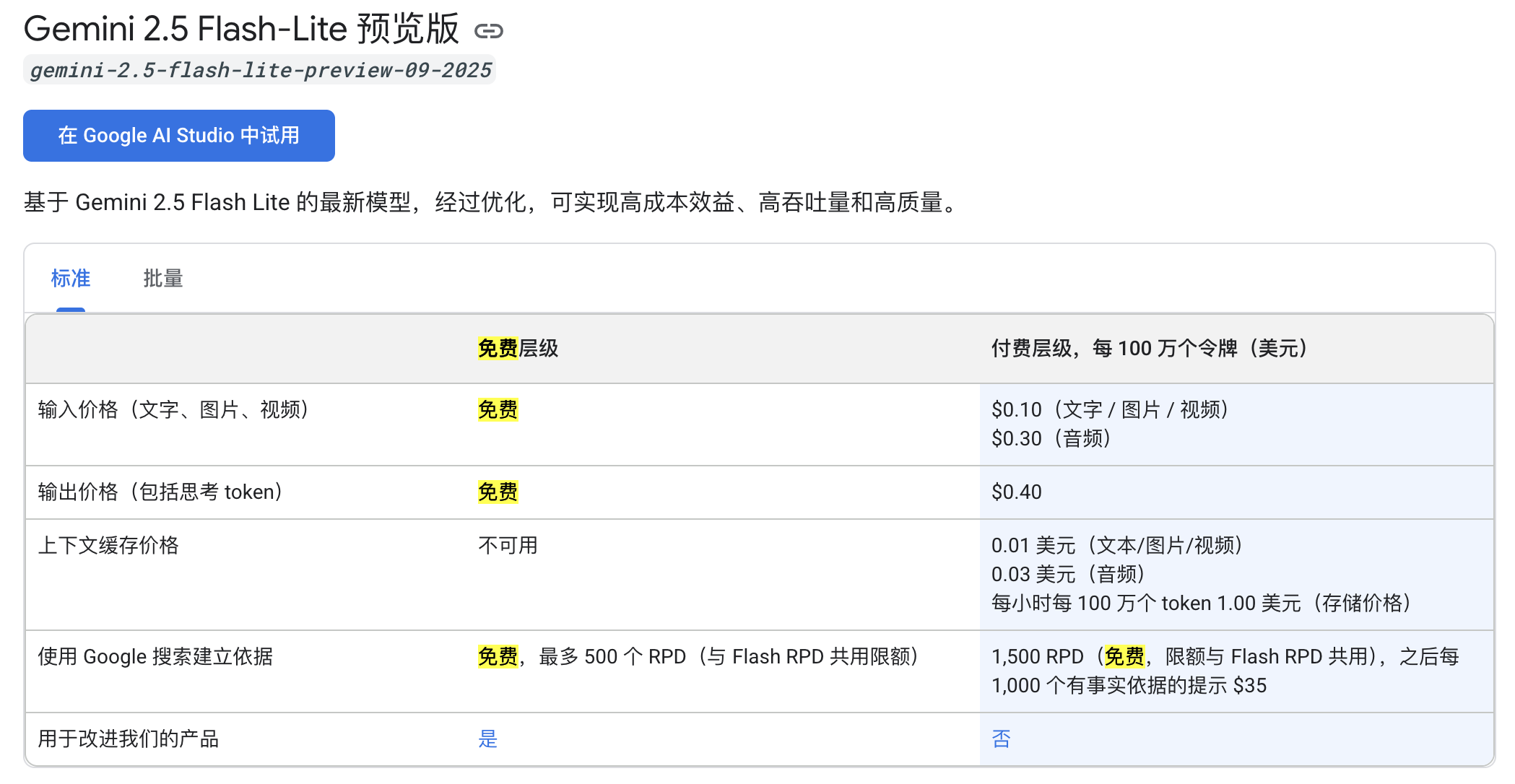1515x784 pixels.
Task: Open the 是 link in the product improvement row
Action: (488, 739)
